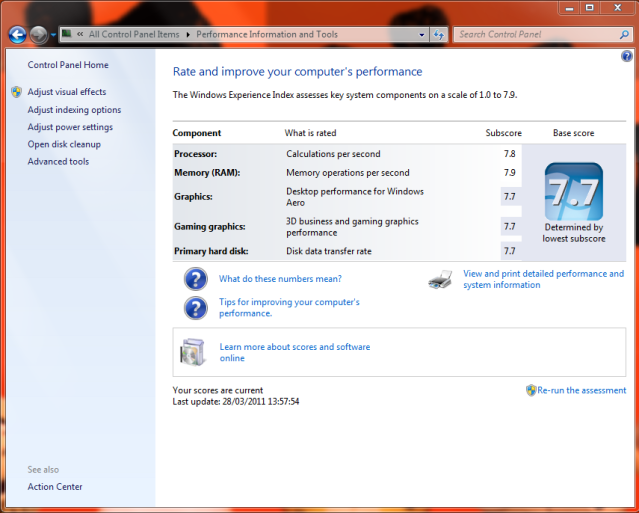
Task: Expand the arrow after All Control Panel Items
Action: coord(187,35)
